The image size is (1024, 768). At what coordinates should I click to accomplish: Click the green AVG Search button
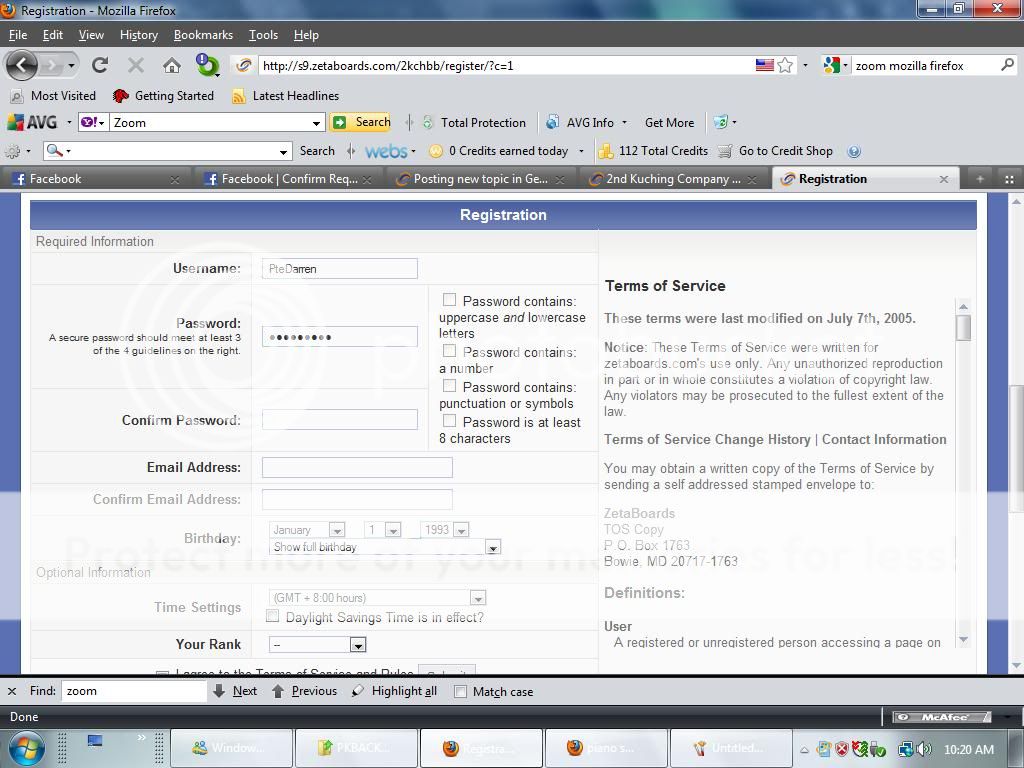pos(361,122)
